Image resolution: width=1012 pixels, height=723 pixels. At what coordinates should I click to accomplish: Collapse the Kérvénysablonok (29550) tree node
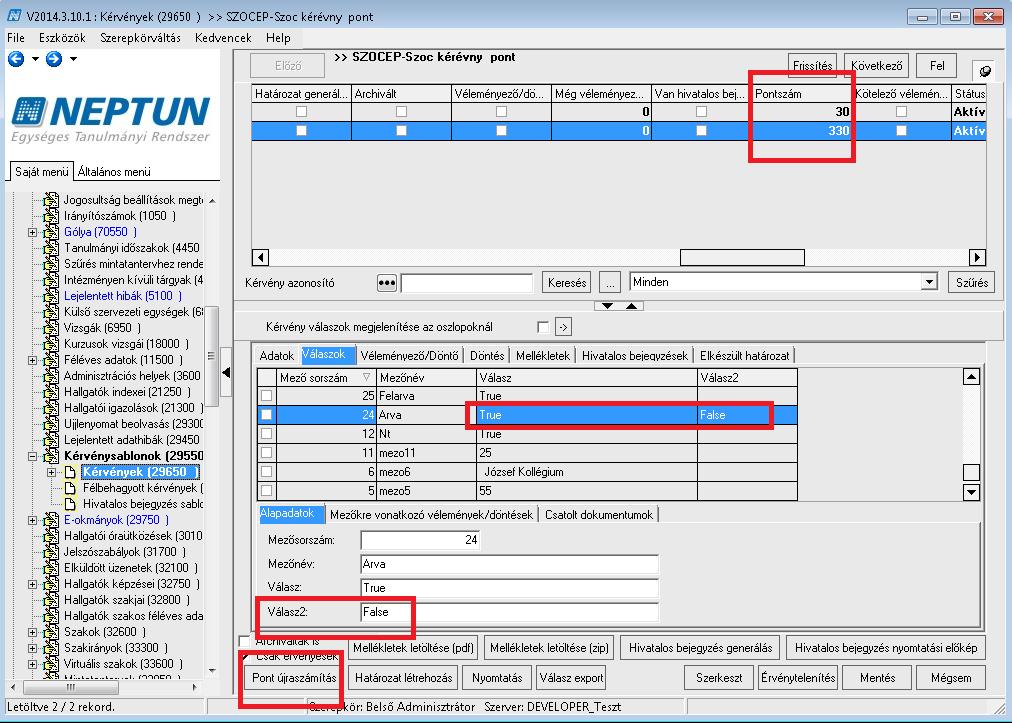point(32,456)
